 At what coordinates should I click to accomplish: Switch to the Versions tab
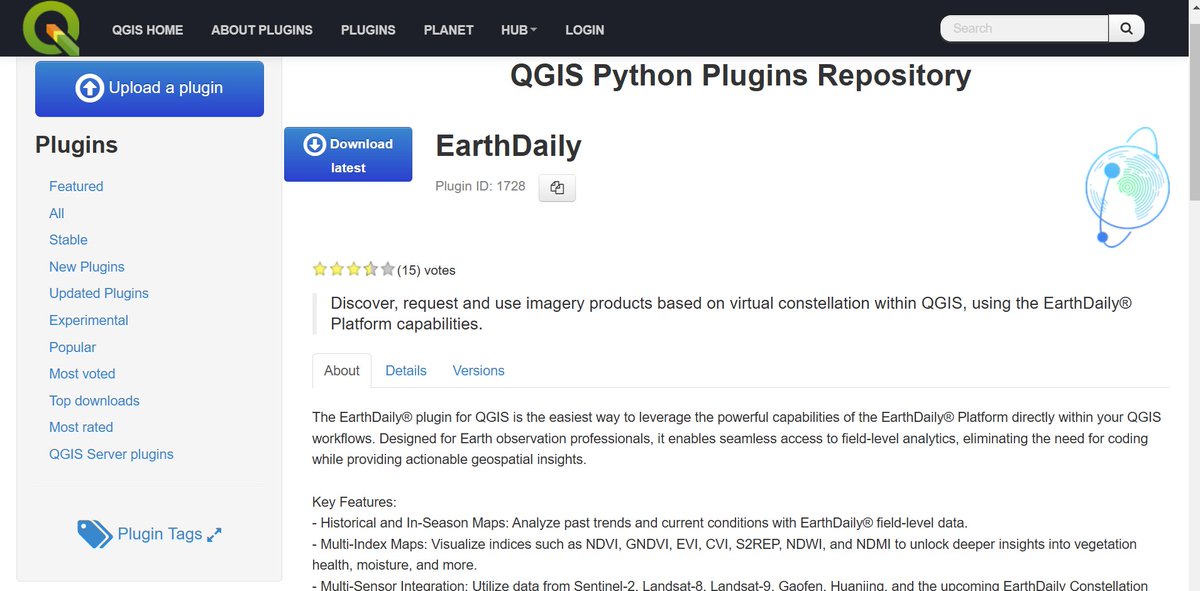(x=479, y=370)
